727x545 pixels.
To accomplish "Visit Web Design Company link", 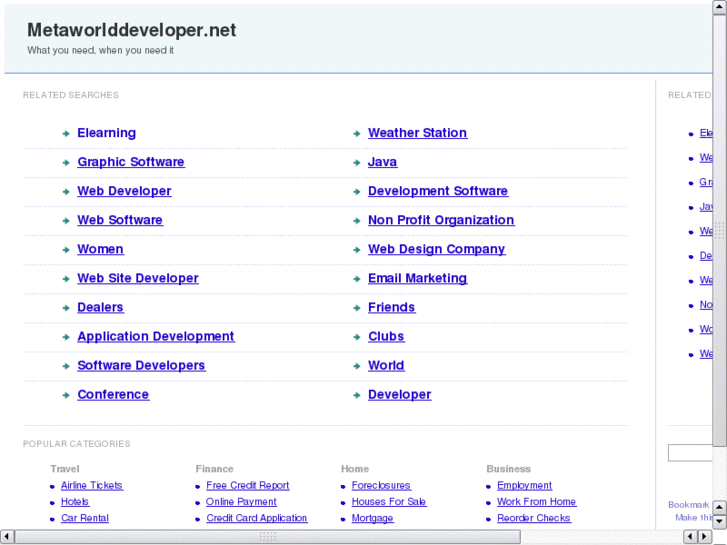I will click(x=436, y=250).
